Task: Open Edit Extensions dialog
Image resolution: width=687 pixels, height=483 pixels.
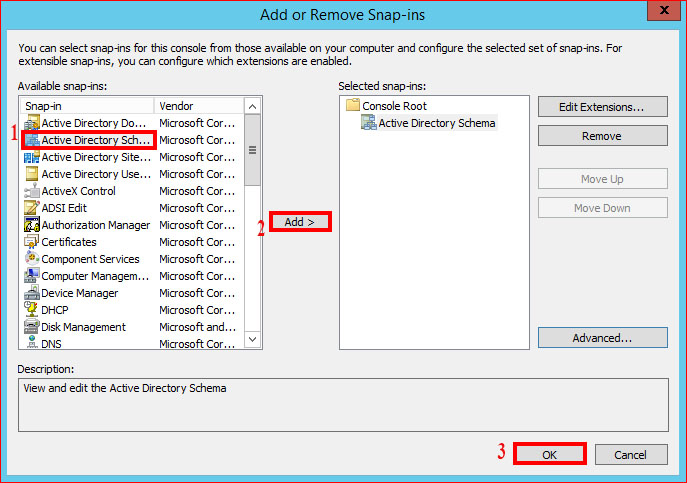Action: coord(602,107)
